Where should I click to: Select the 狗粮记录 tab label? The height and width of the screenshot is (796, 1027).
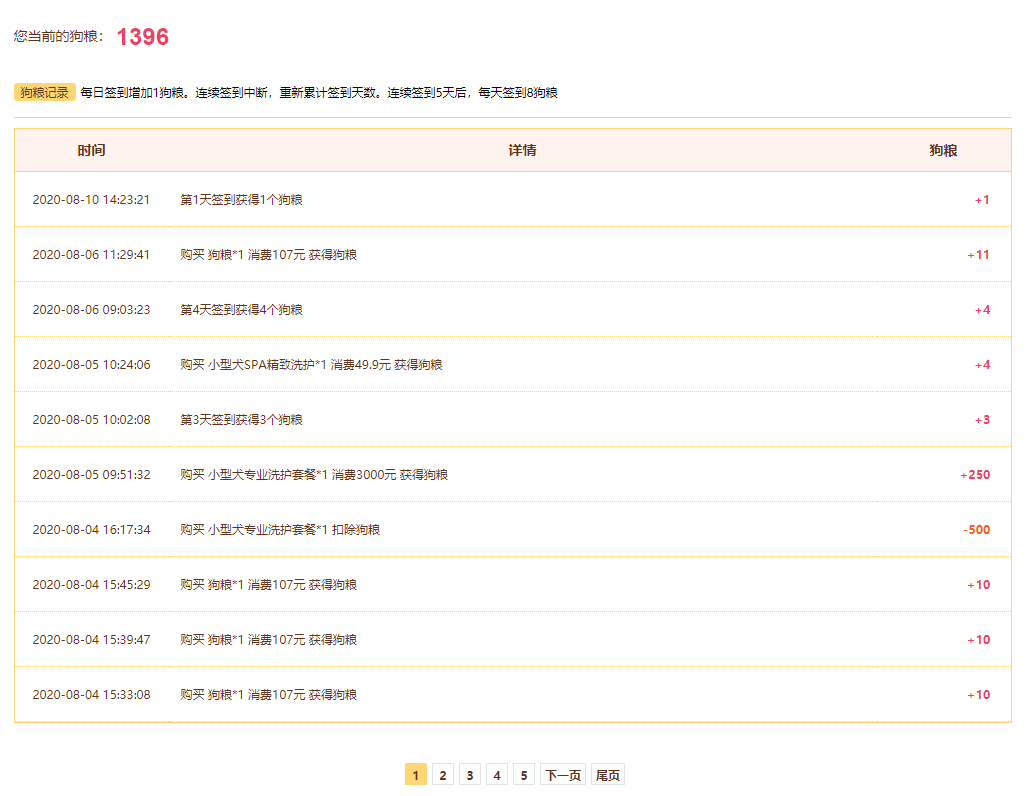pos(45,92)
